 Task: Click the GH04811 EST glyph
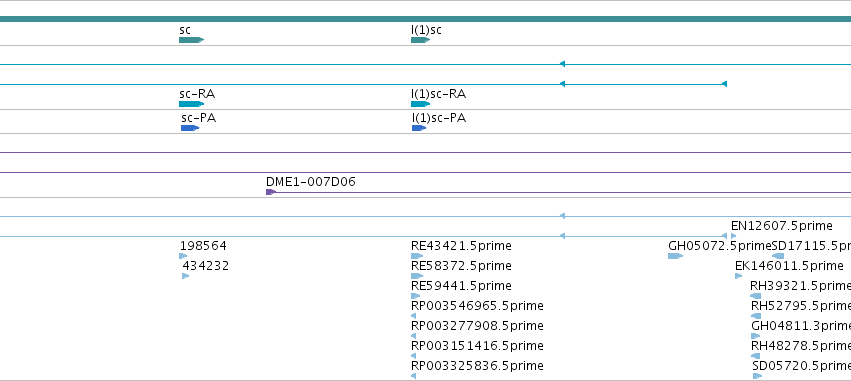755,336
